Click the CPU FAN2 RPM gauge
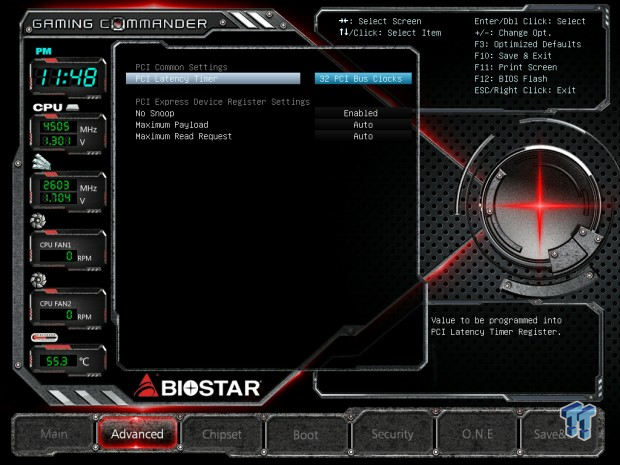The image size is (620, 465). click(68, 309)
